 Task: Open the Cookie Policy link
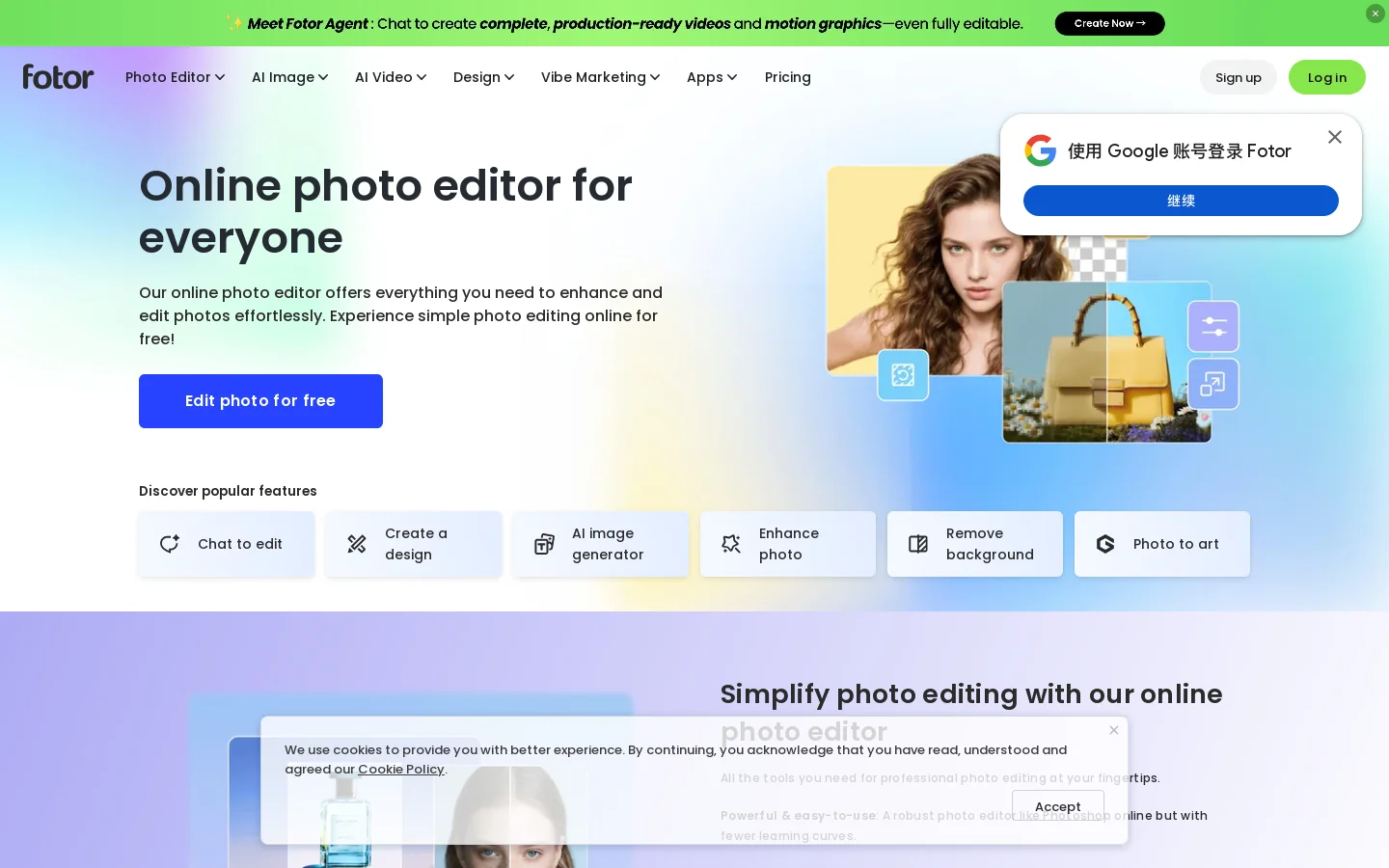(401, 769)
